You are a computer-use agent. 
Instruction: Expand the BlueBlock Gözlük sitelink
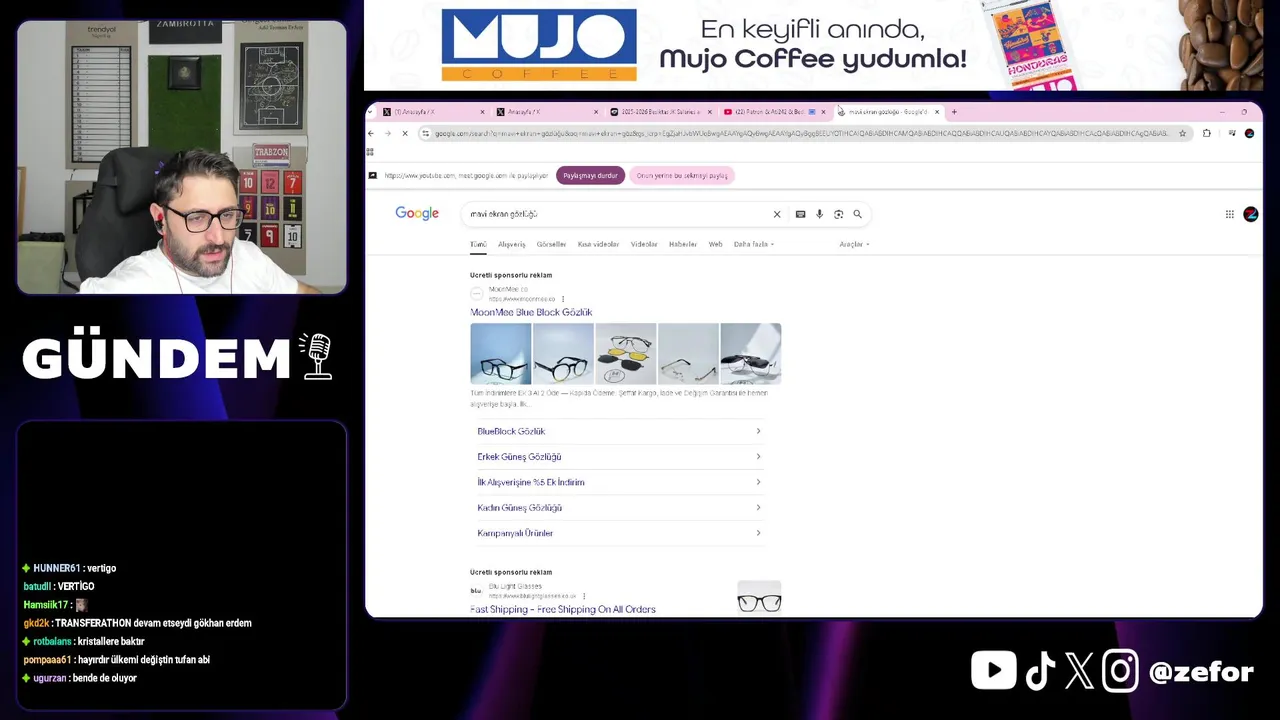[x=619, y=431]
